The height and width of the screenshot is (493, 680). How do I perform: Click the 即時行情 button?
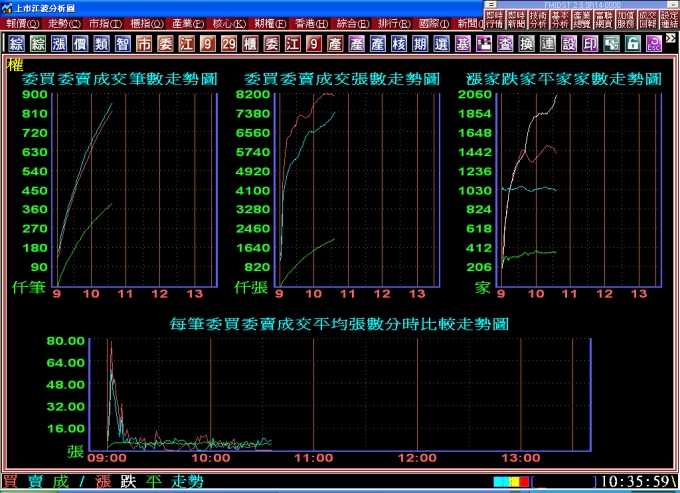pos(495,20)
